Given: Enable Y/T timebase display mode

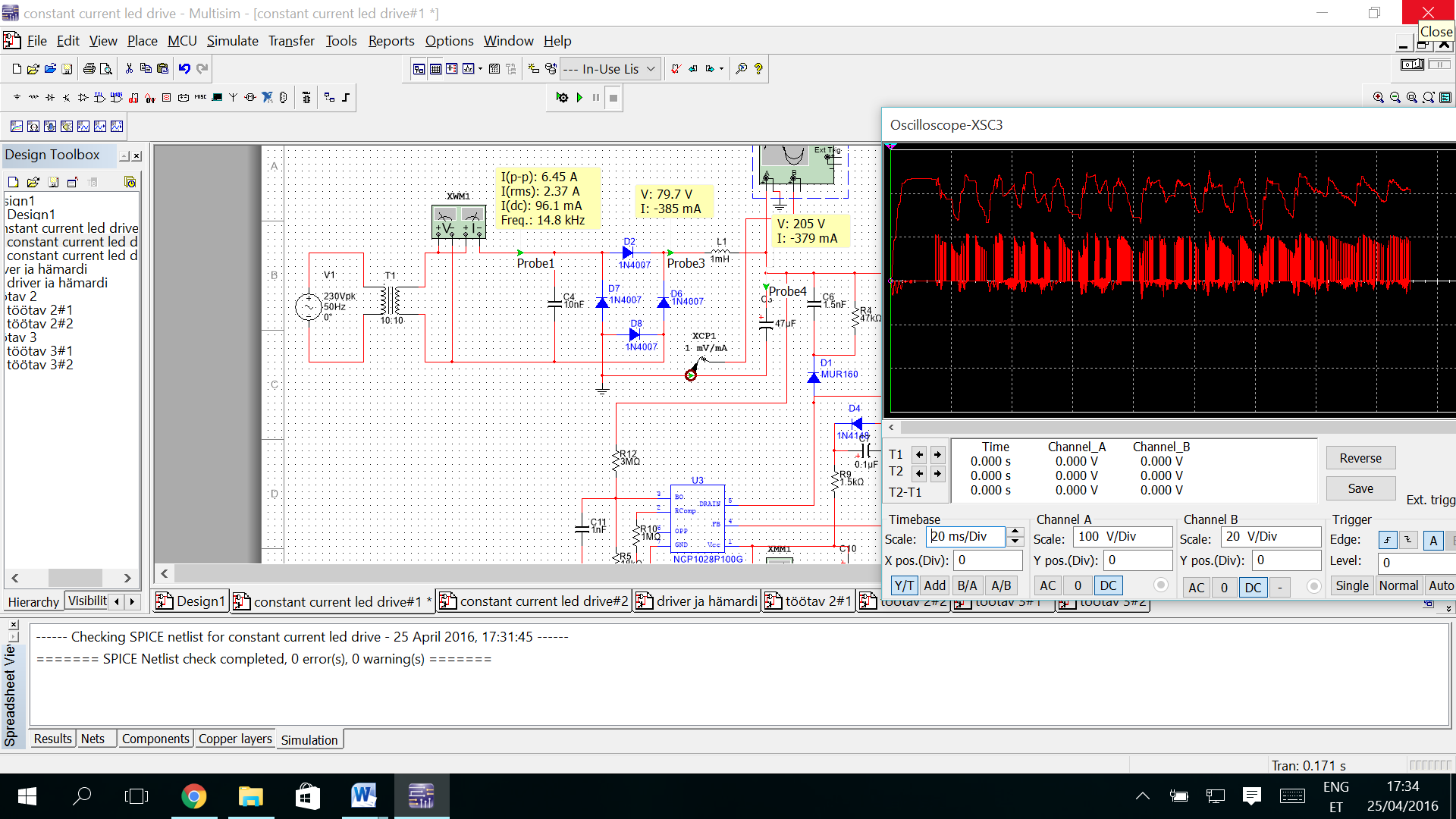Looking at the screenshot, I should pyautogui.click(x=903, y=586).
